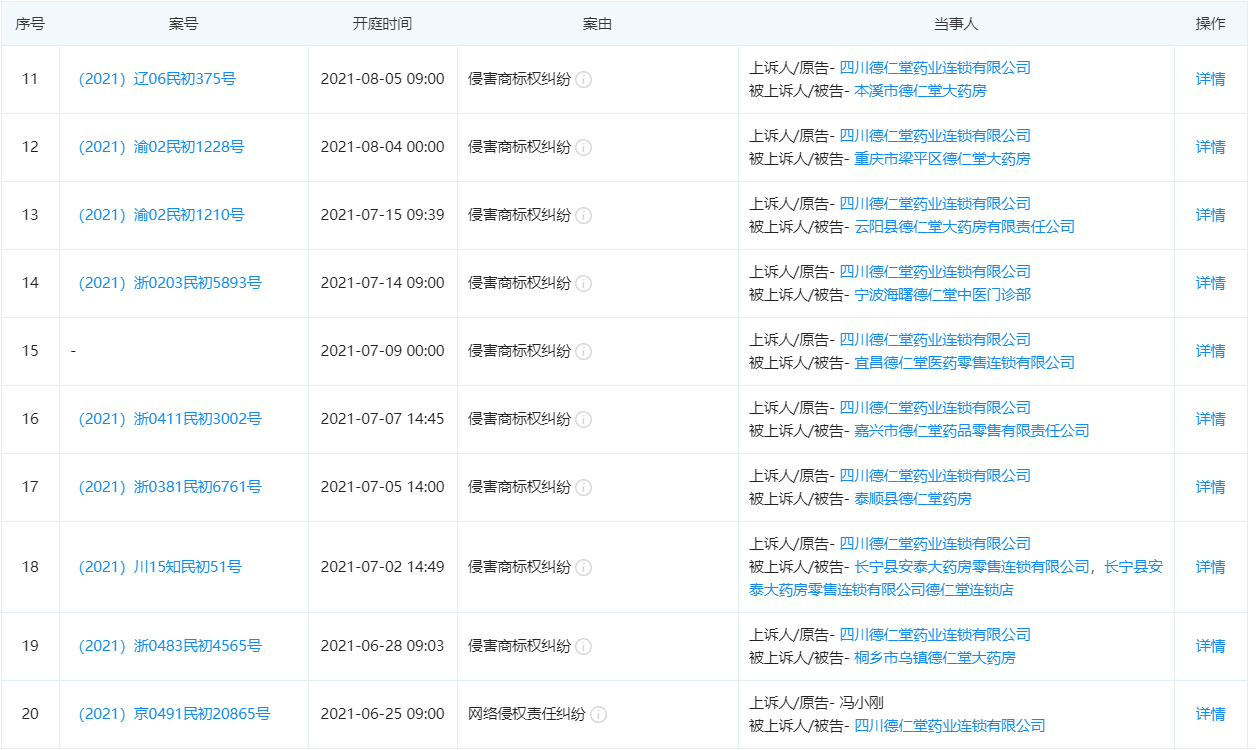Click 序号 column header
The width and height of the screenshot is (1256, 750).
pos(30,24)
